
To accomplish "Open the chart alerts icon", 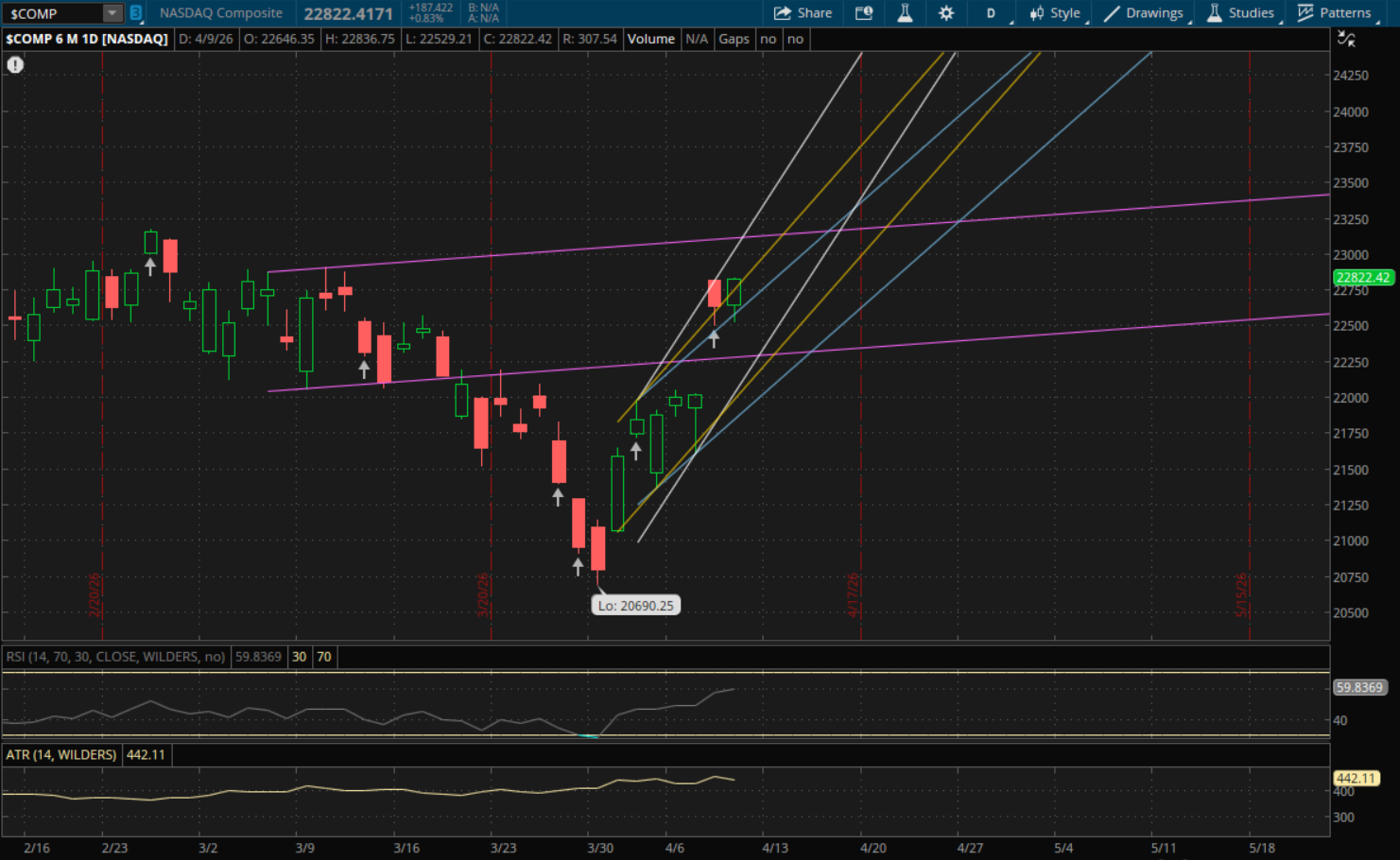I will (x=864, y=13).
